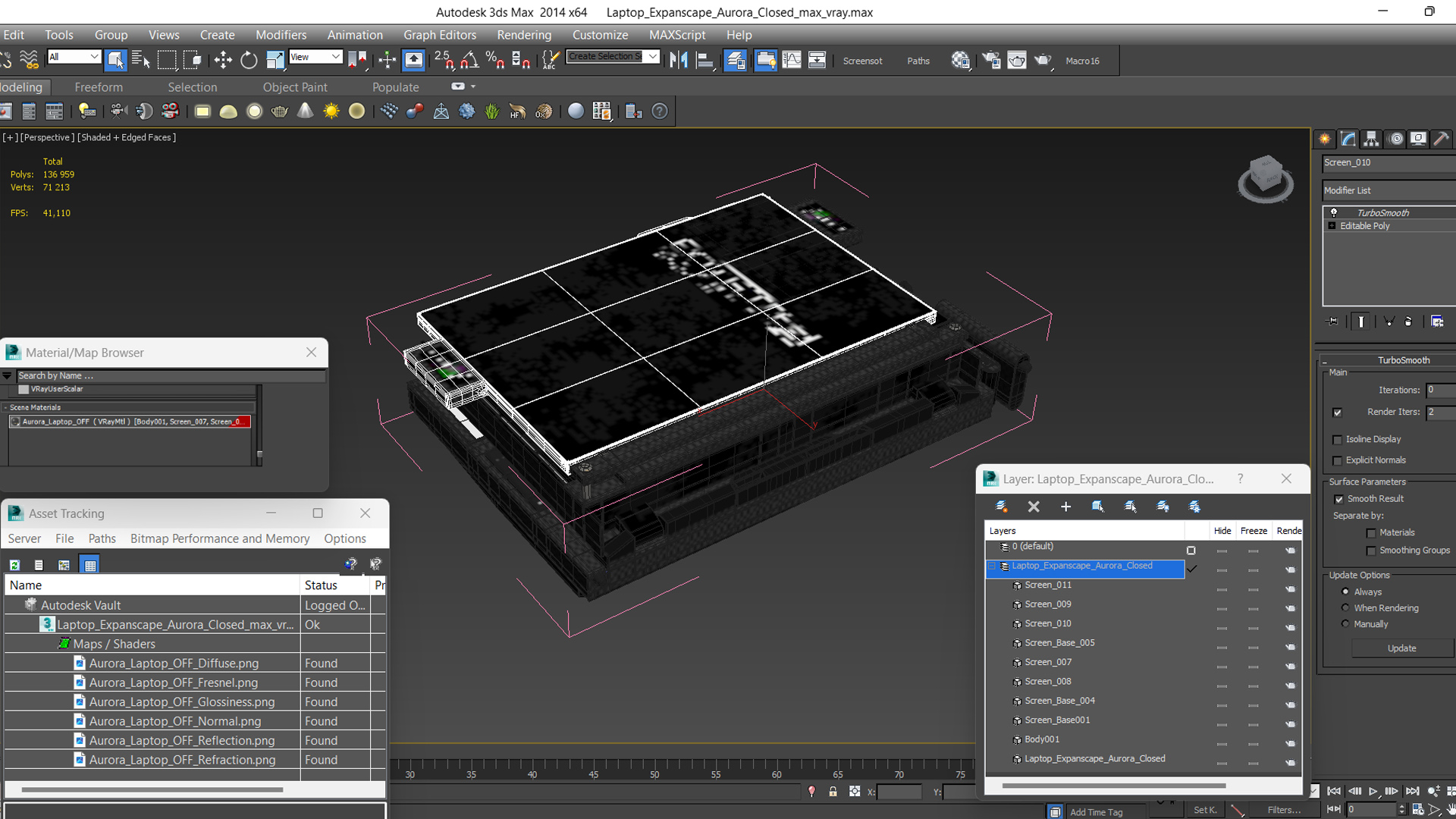Open the Rendering menu
Screen dimensions: 1456x819
click(524, 35)
